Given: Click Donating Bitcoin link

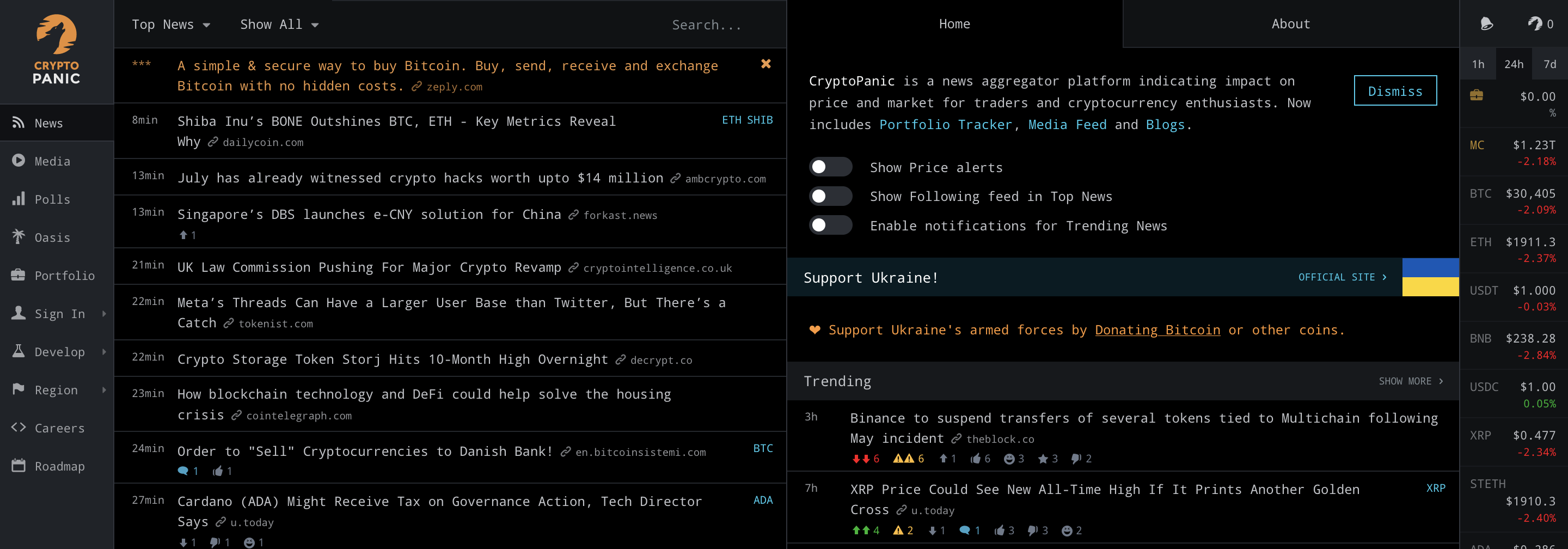Looking at the screenshot, I should [1157, 330].
